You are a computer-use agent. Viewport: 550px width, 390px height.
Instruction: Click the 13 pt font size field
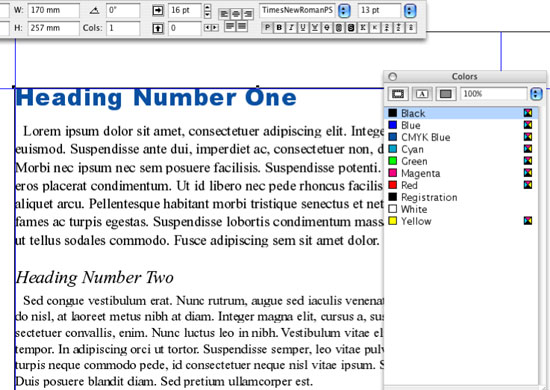point(379,10)
